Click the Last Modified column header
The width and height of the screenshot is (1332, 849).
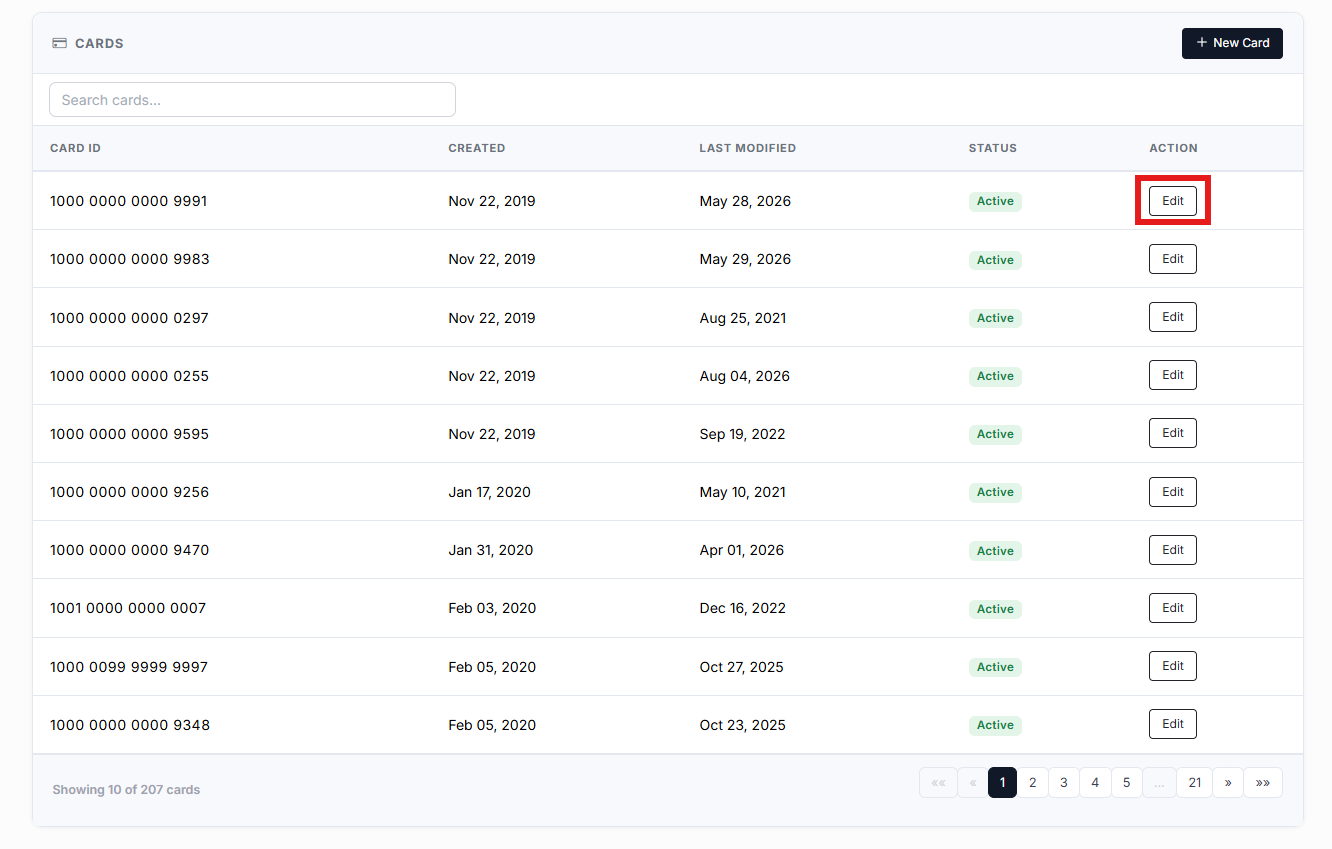[x=748, y=148]
